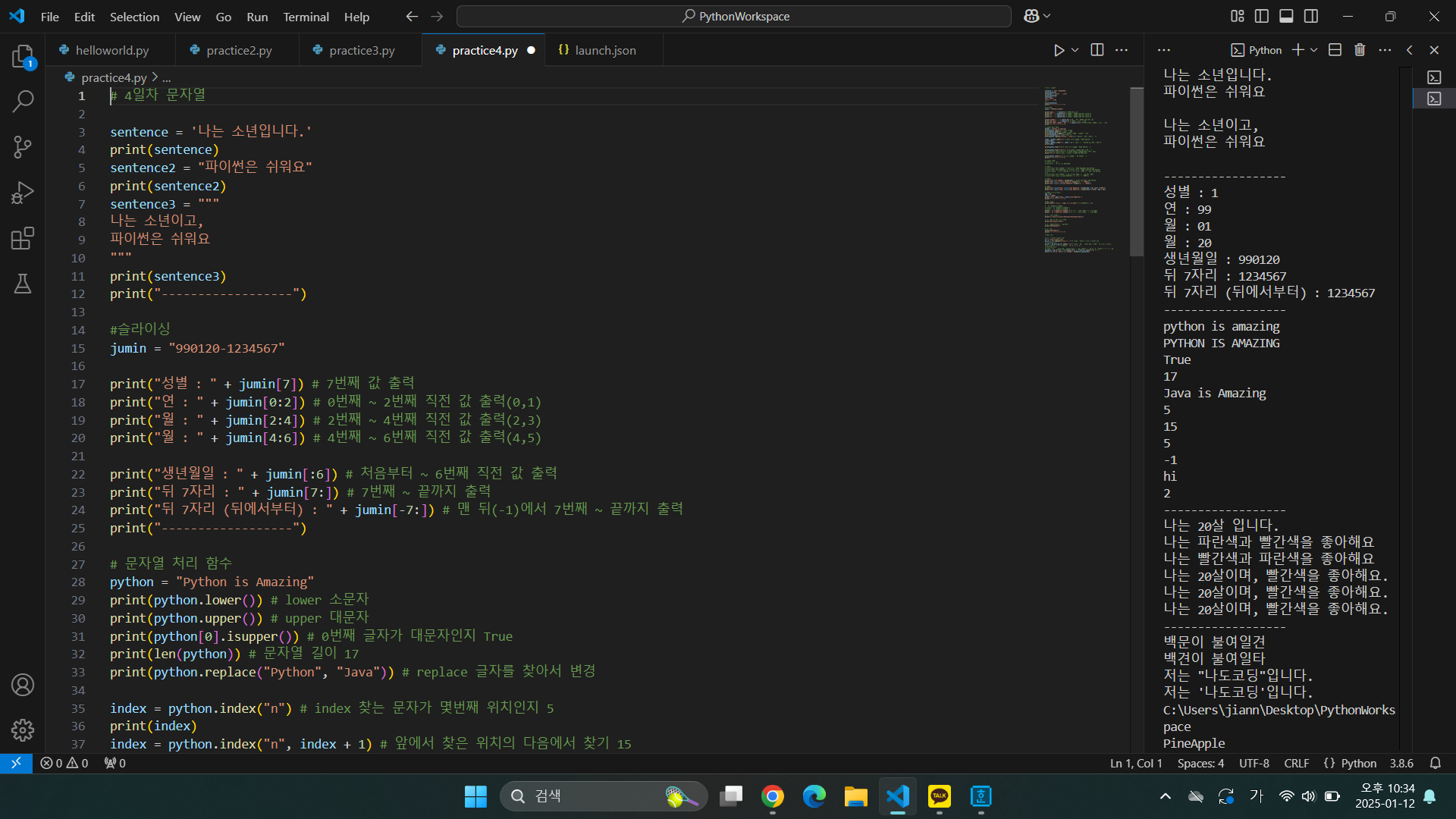Toggle the primary side bar layout button
Viewport: 1456px width, 819px height.
(1262, 16)
